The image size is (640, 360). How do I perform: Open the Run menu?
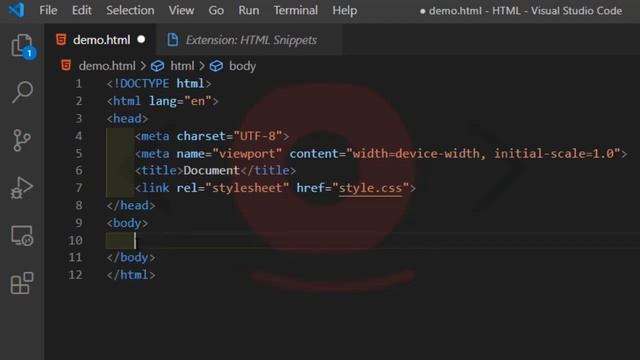(249, 10)
